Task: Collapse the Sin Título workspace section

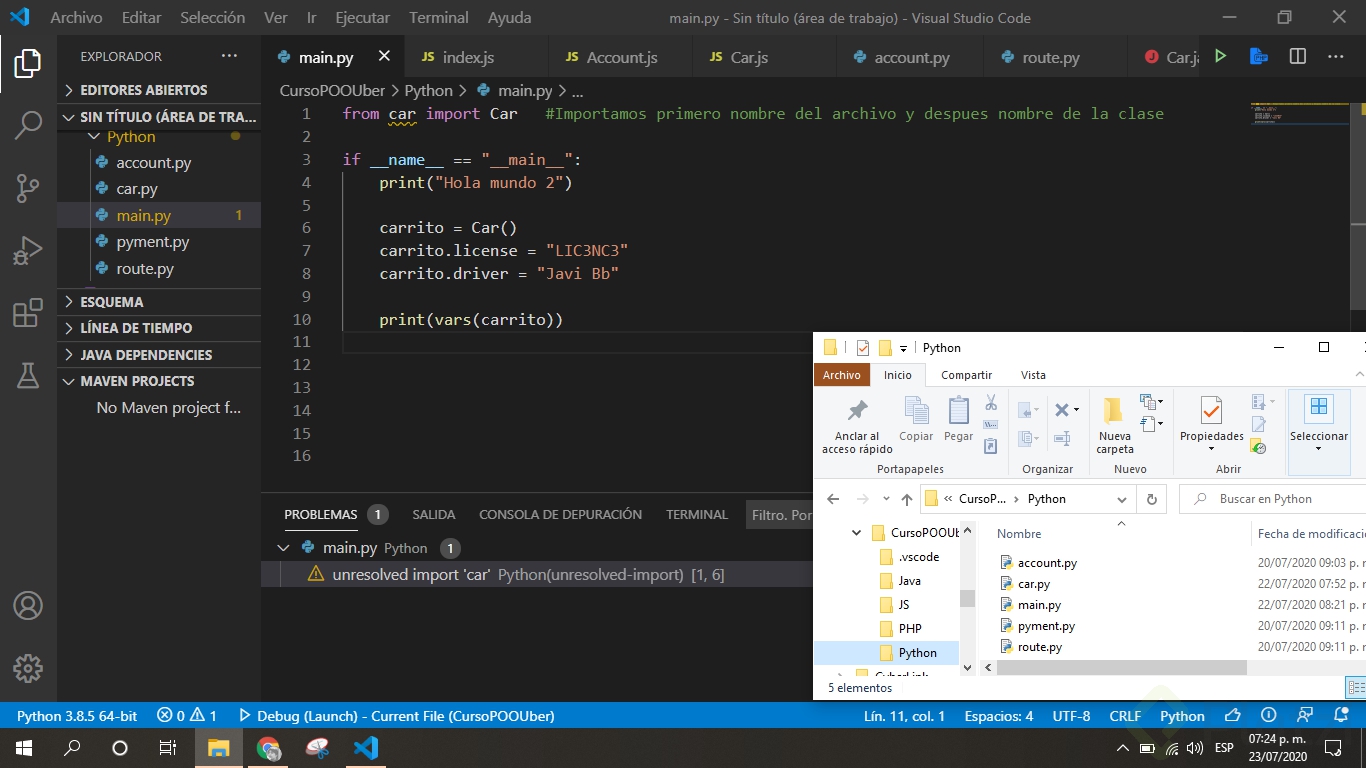Action: [x=159, y=117]
